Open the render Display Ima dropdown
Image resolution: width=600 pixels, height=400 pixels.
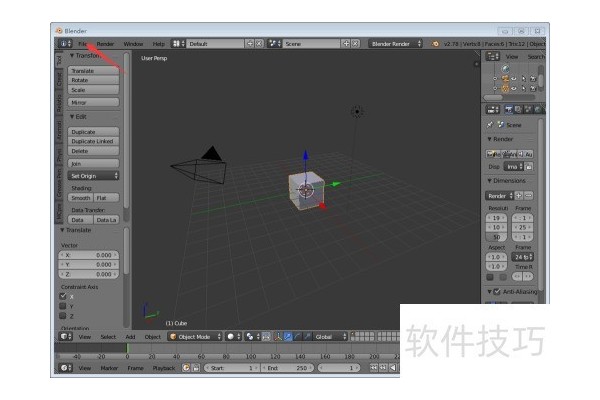(514, 167)
